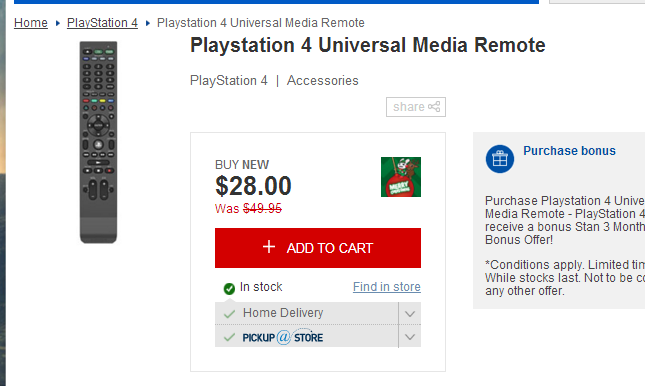Click the Home Delivery checkmark icon

(229, 314)
